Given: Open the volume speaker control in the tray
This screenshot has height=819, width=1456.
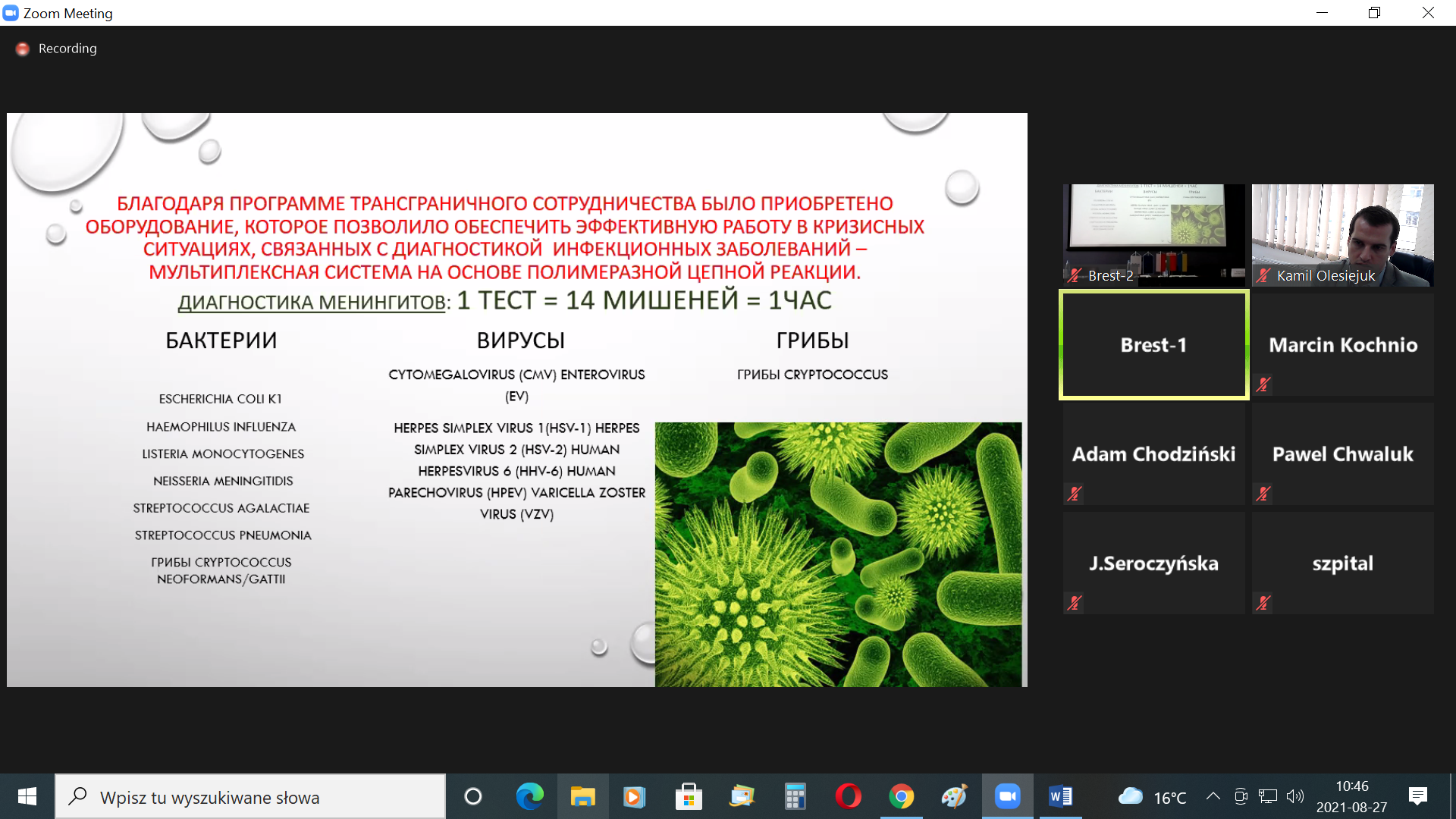Looking at the screenshot, I should coord(1295,796).
